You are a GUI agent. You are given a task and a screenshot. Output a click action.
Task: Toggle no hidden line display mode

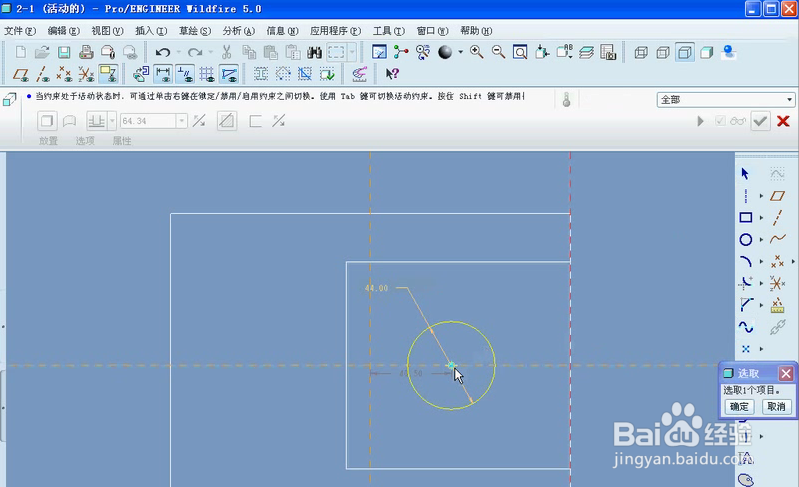point(685,52)
